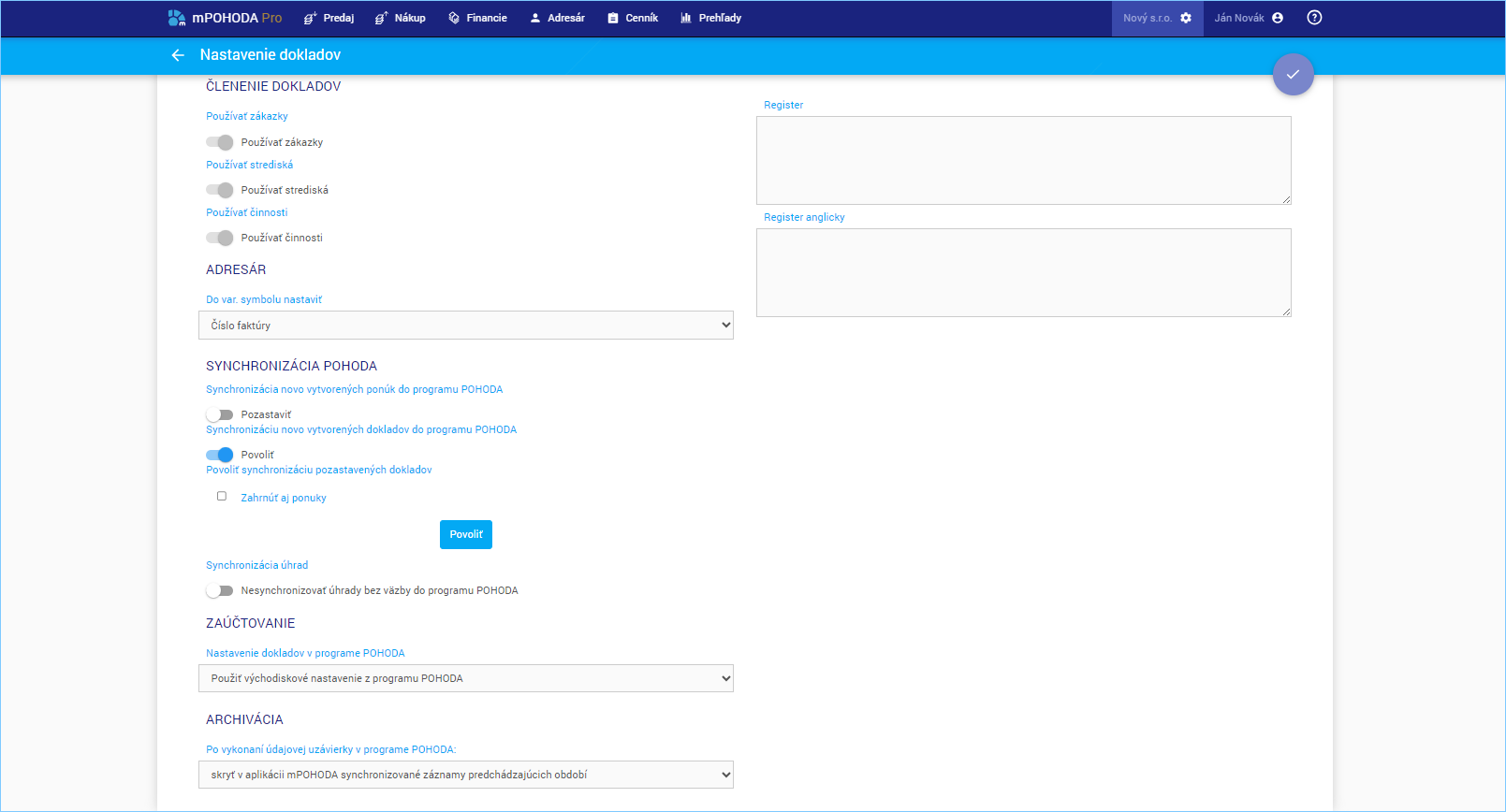Click the ARCHIVÁCIA heading

tap(244, 719)
